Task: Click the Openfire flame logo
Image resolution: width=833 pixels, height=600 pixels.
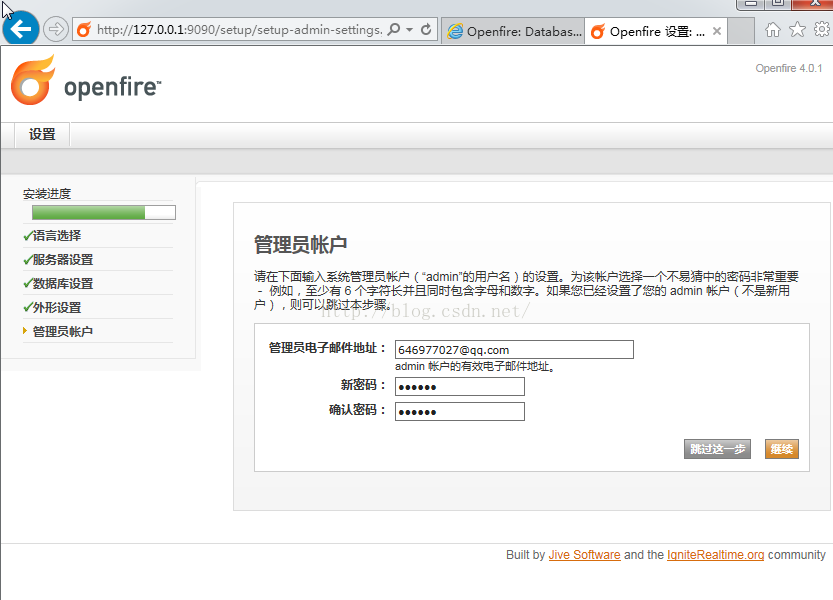Action: (x=33, y=80)
